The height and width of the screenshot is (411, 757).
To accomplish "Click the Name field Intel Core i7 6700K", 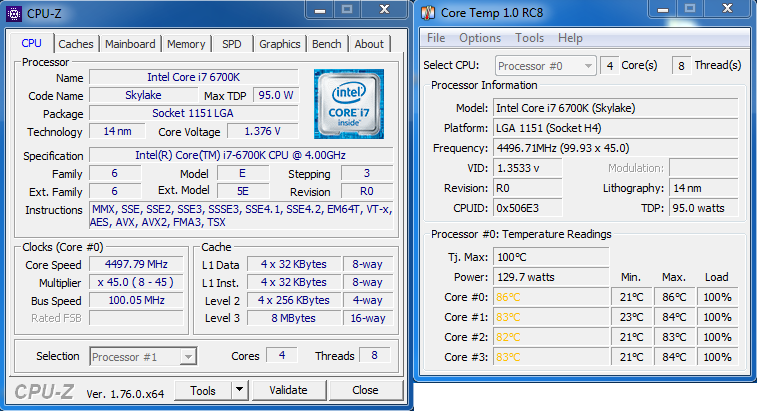I will [194, 77].
